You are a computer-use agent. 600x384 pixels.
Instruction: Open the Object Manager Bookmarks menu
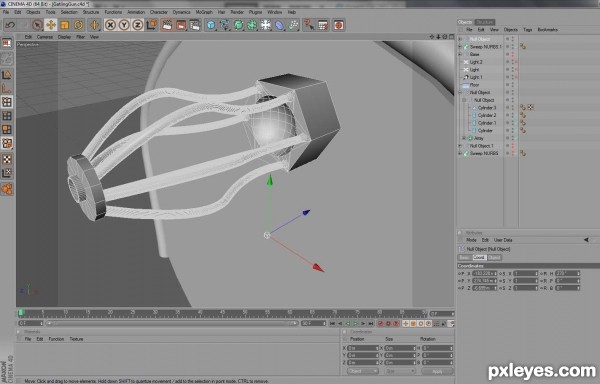(x=548, y=29)
